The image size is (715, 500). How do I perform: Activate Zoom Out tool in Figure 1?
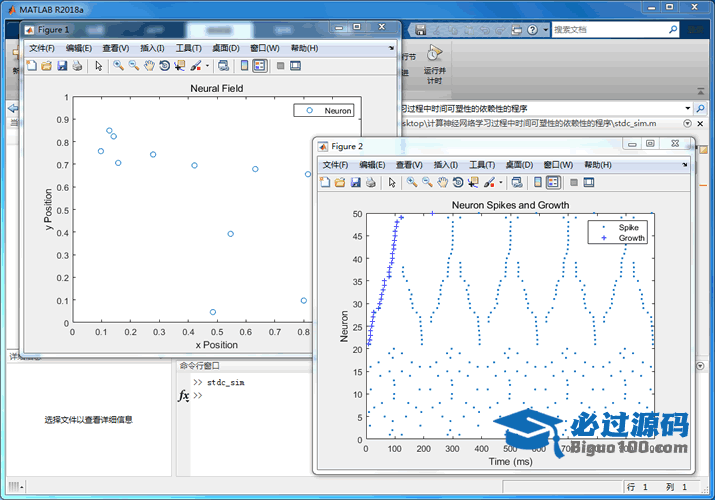pyautogui.click(x=134, y=66)
